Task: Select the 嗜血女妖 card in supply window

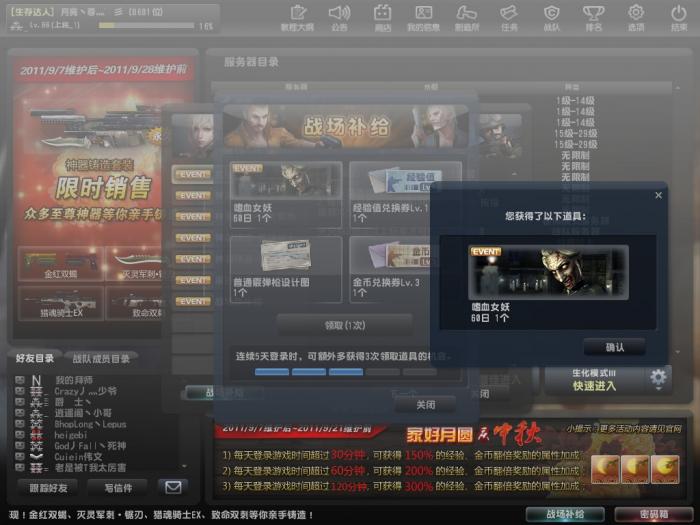Action: coord(286,194)
